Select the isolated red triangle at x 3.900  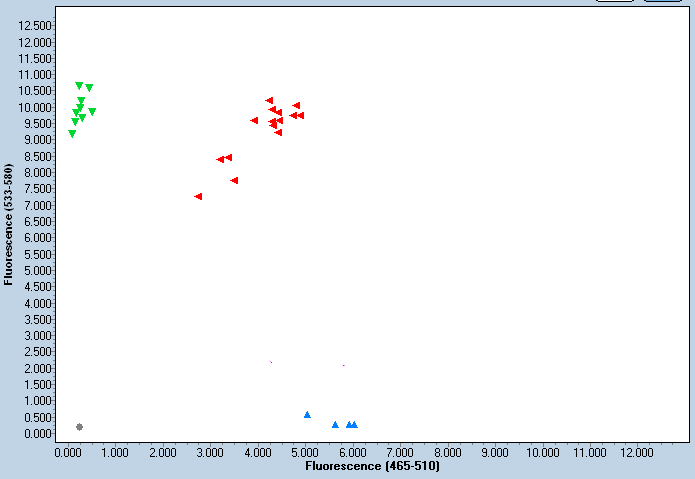point(254,120)
